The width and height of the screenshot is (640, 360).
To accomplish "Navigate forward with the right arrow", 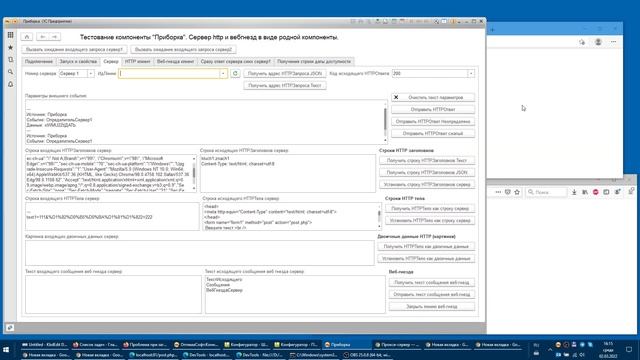I will [54, 37].
